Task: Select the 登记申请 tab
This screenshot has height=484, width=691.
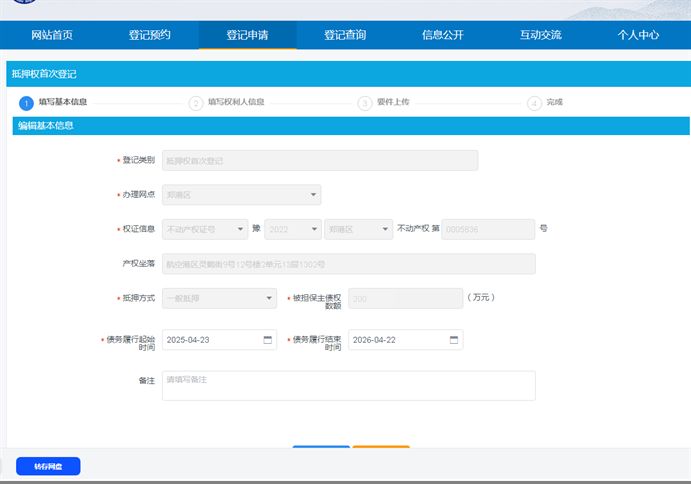Action: (247, 35)
